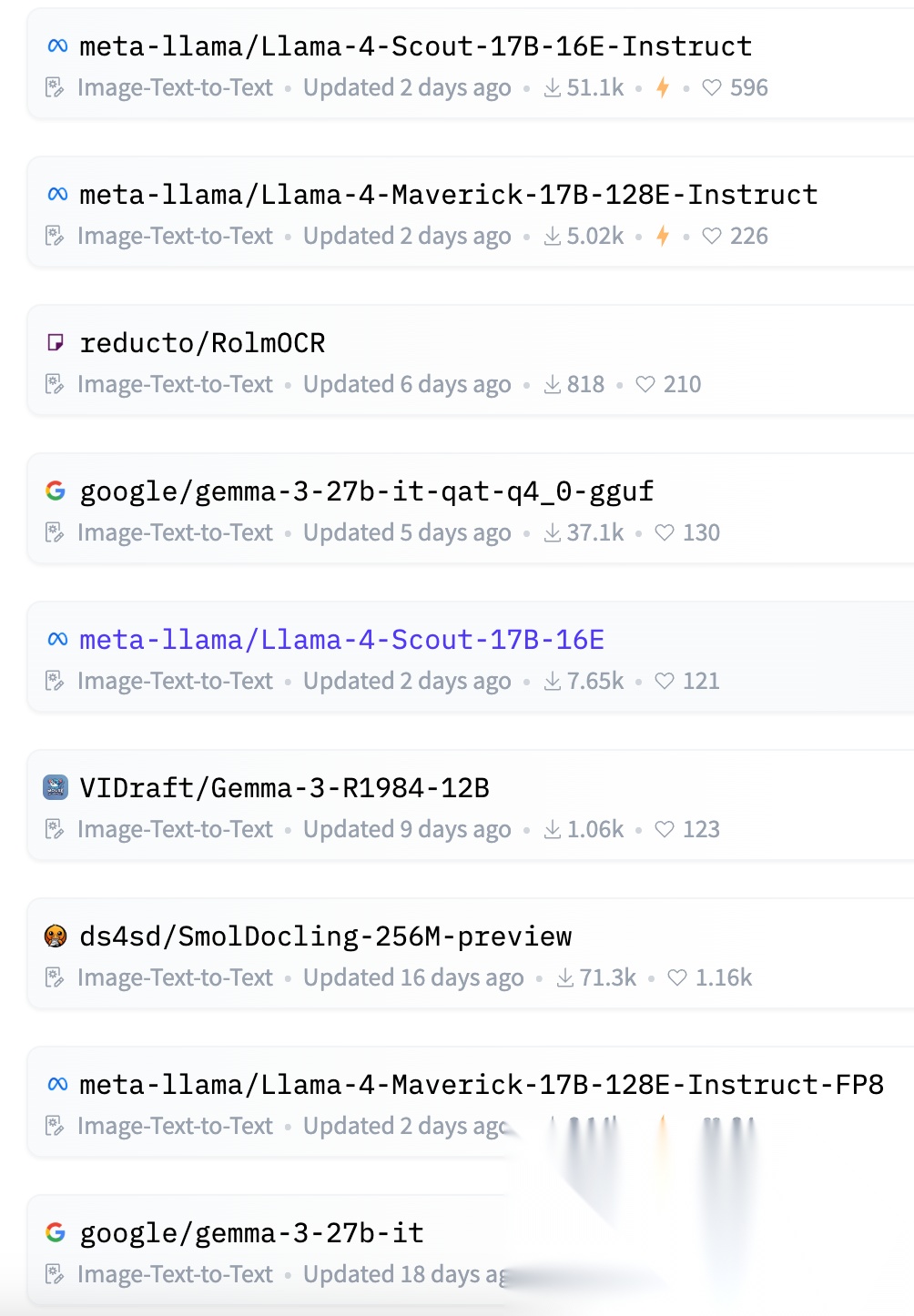This screenshot has width=914, height=1316.
Task: Click download icon next to 818
Action: 552,385
